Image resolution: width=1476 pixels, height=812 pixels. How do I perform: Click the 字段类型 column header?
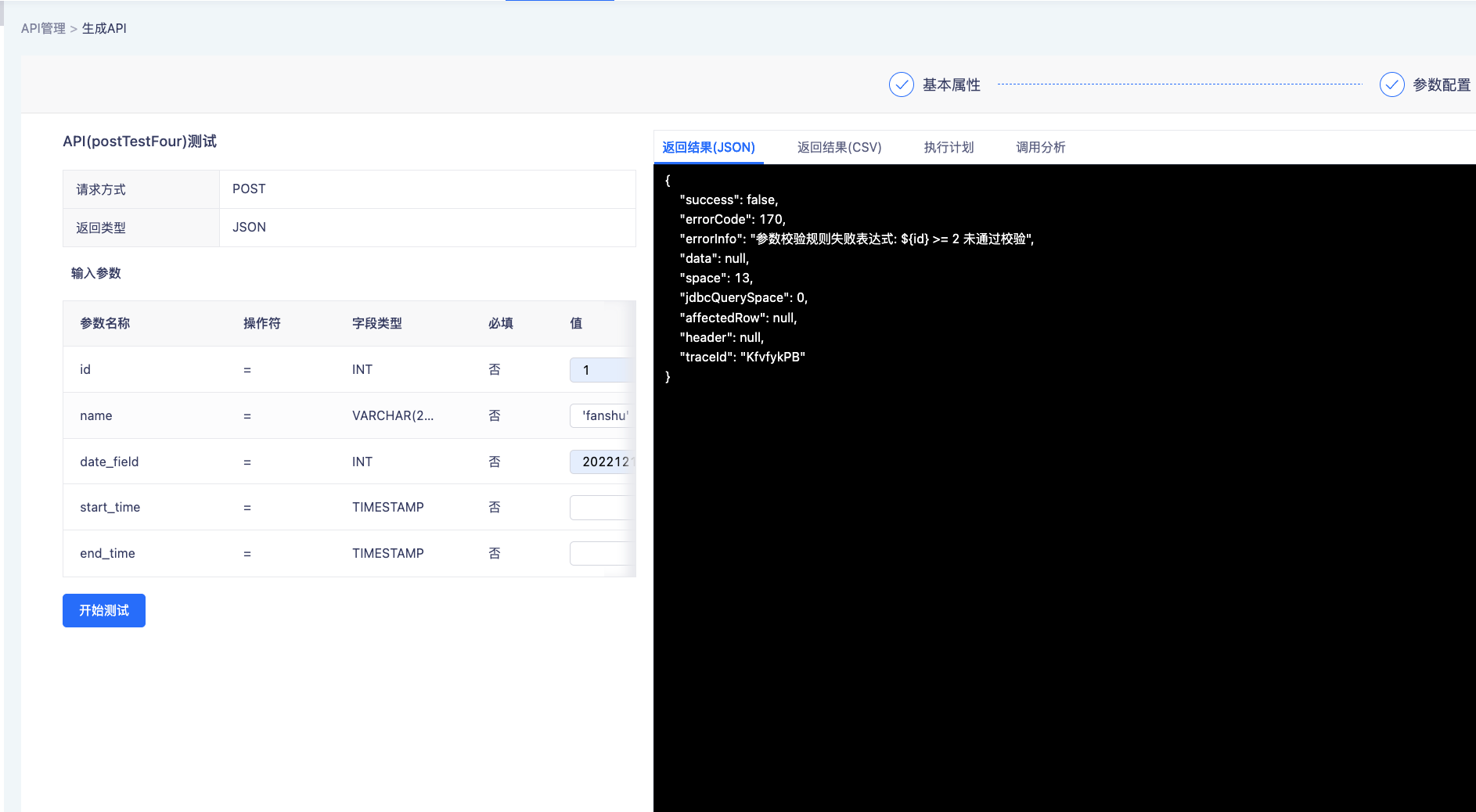(x=376, y=323)
